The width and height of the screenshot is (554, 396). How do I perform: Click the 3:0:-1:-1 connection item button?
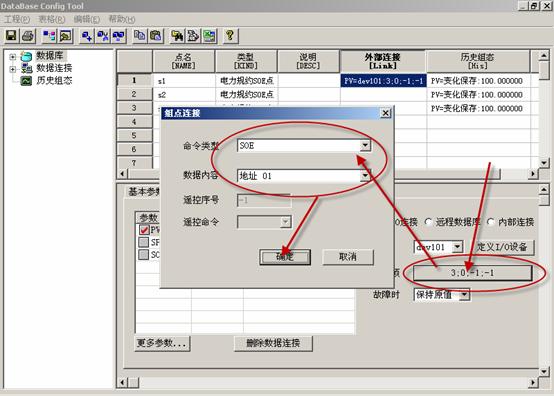click(x=472, y=273)
